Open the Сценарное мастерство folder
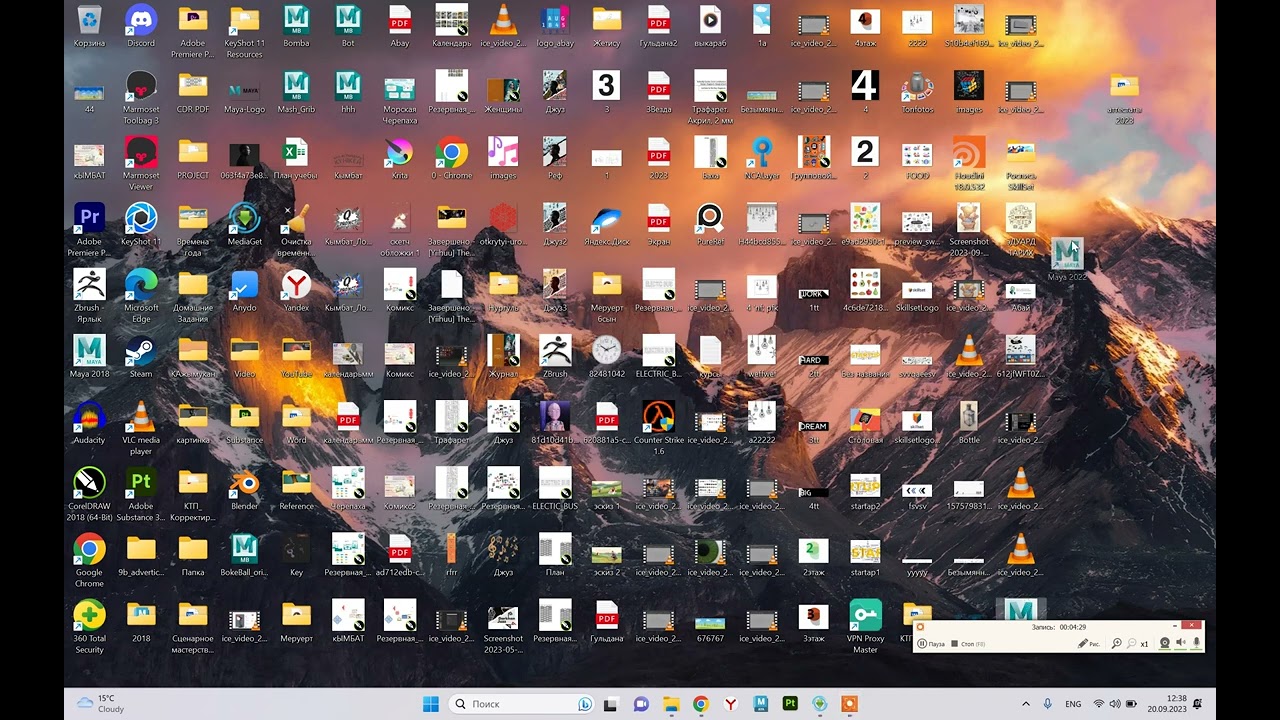1280x720 pixels. (x=193, y=627)
